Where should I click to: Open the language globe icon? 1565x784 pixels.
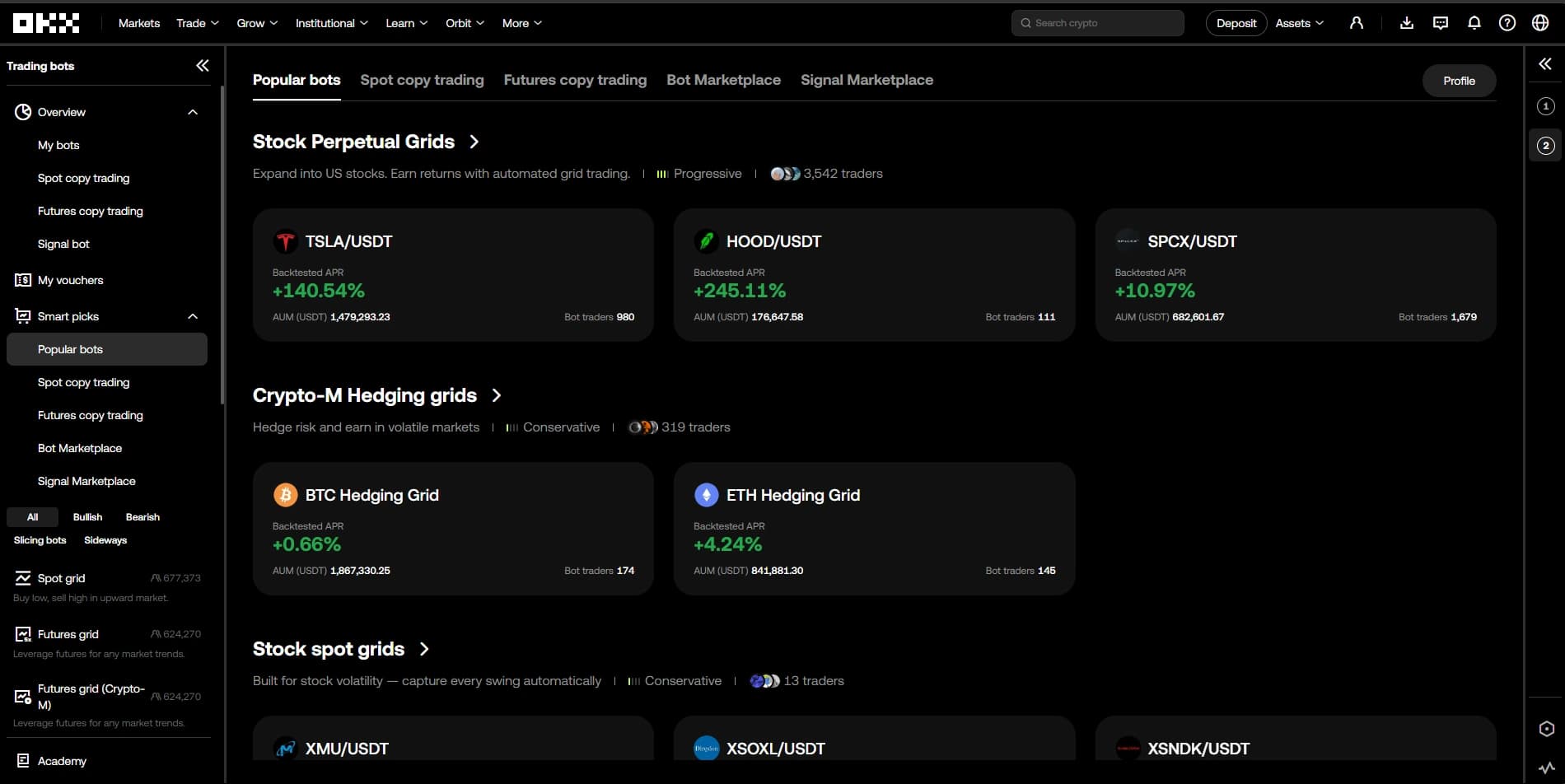[1540, 23]
